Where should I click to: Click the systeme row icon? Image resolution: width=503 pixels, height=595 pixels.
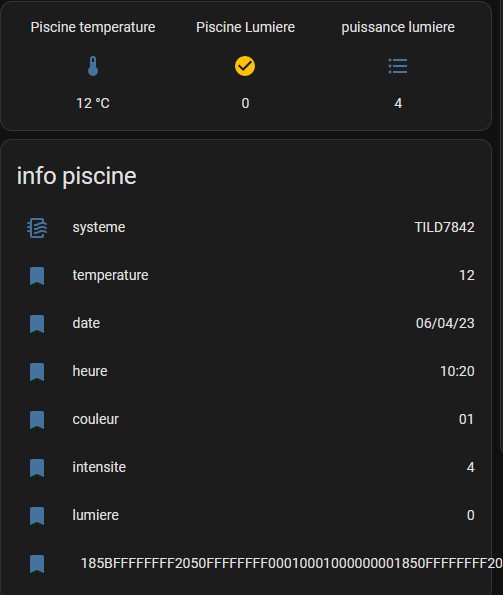coord(37,228)
